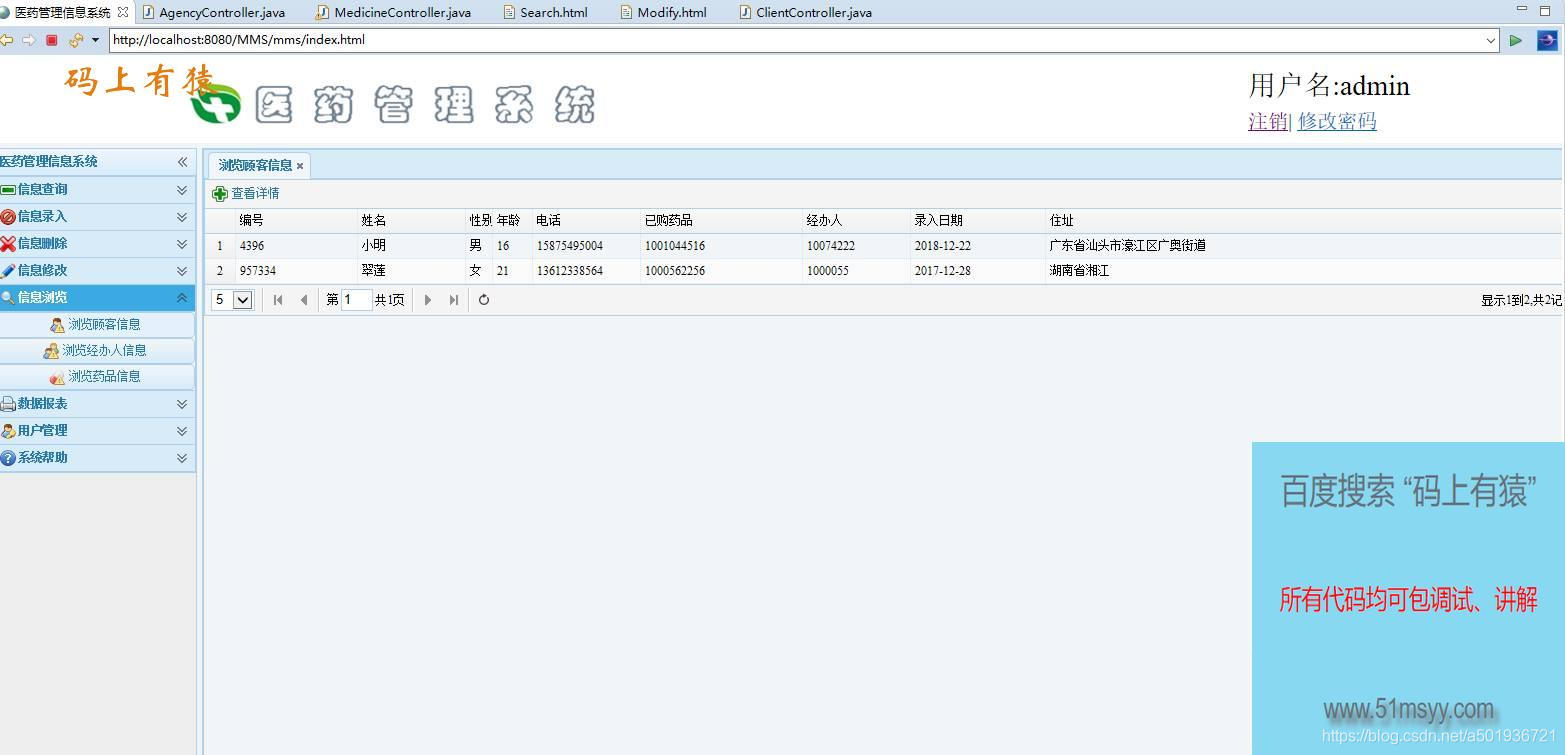This screenshot has width=1565, height=755.
Task: Click the 浏览经办人信息 people icon
Action: [51, 351]
